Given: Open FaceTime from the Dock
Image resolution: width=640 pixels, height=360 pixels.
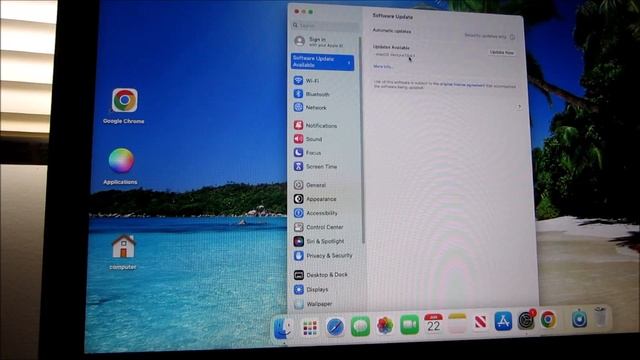Looking at the screenshot, I should (x=409, y=325).
